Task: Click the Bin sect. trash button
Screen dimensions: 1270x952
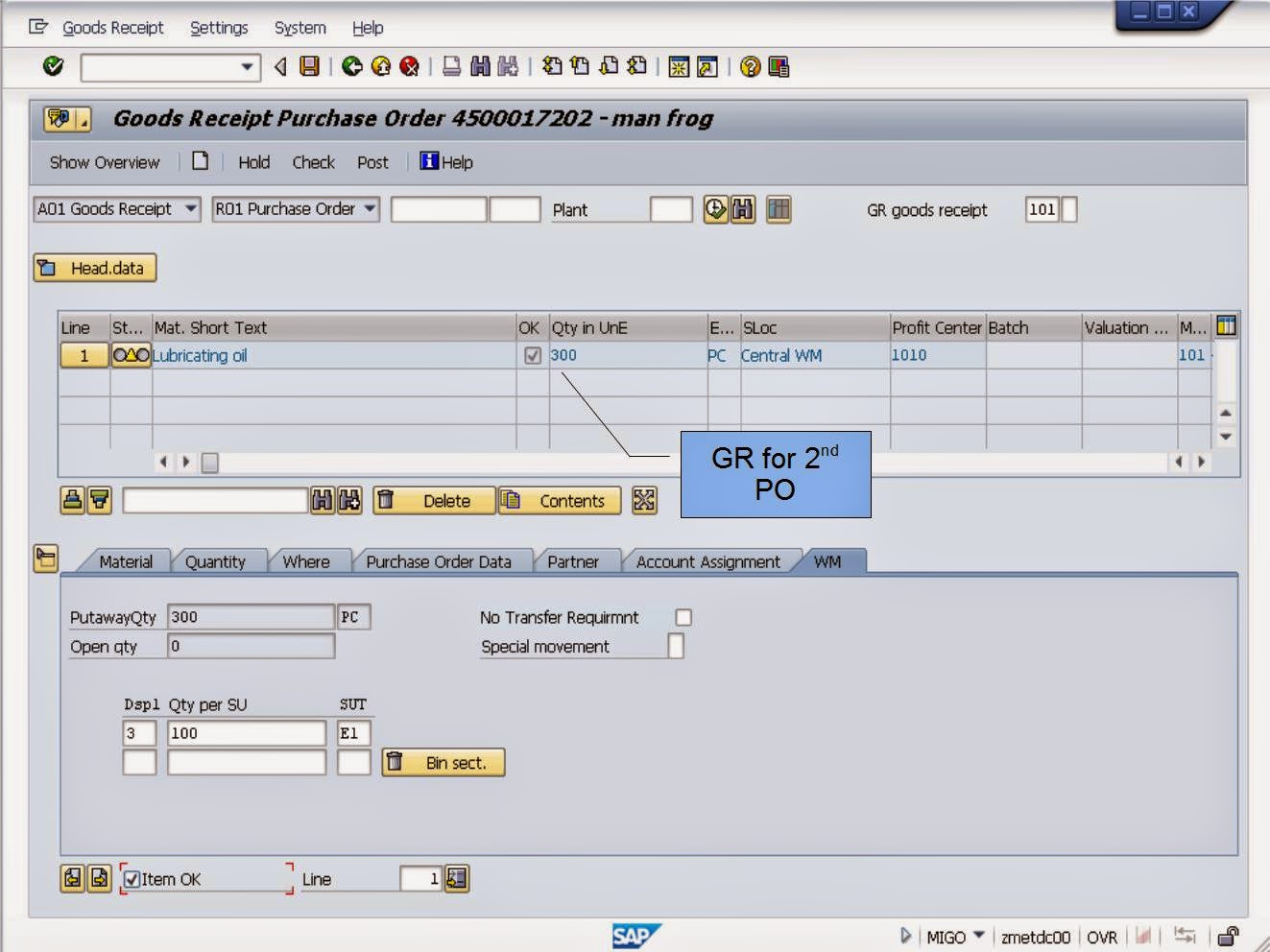Action: [443, 762]
